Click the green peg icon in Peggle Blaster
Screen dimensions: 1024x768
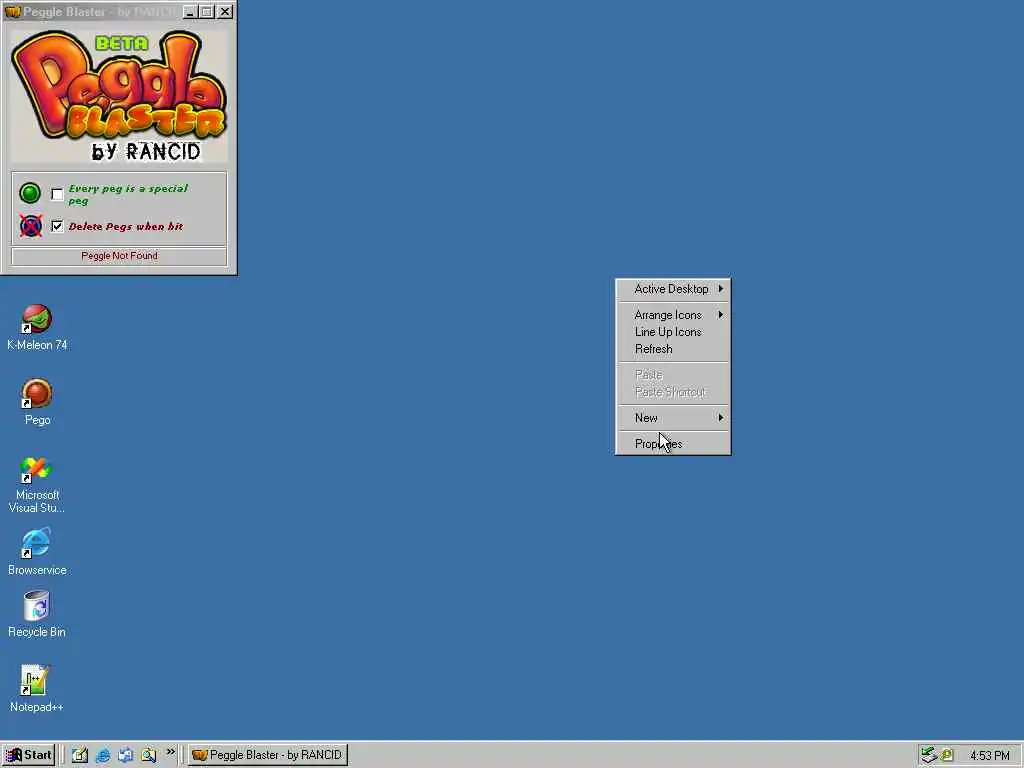pyautogui.click(x=30, y=193)
